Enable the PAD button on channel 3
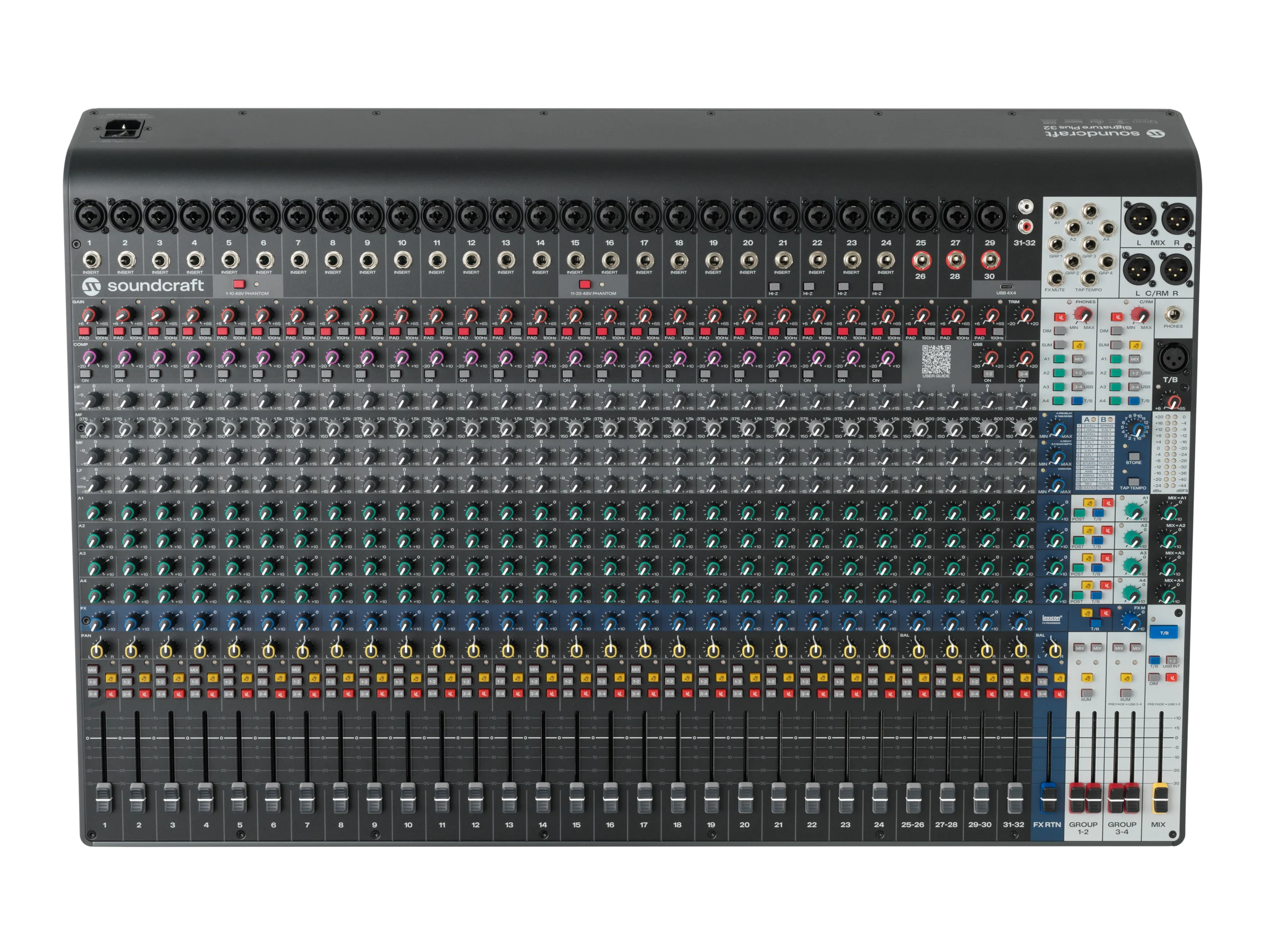1270x952 pixels. pyautogui.click(x=153, y=331)
